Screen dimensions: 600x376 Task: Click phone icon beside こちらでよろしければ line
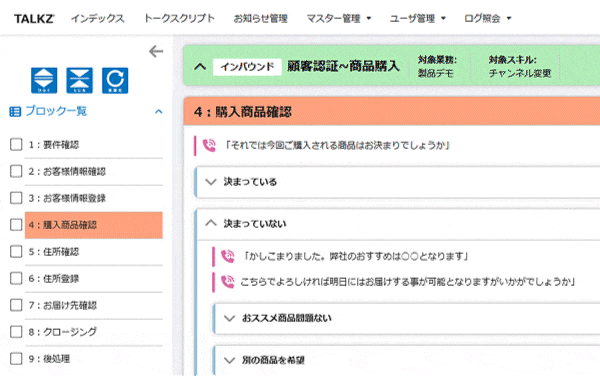tap(228, 282)
